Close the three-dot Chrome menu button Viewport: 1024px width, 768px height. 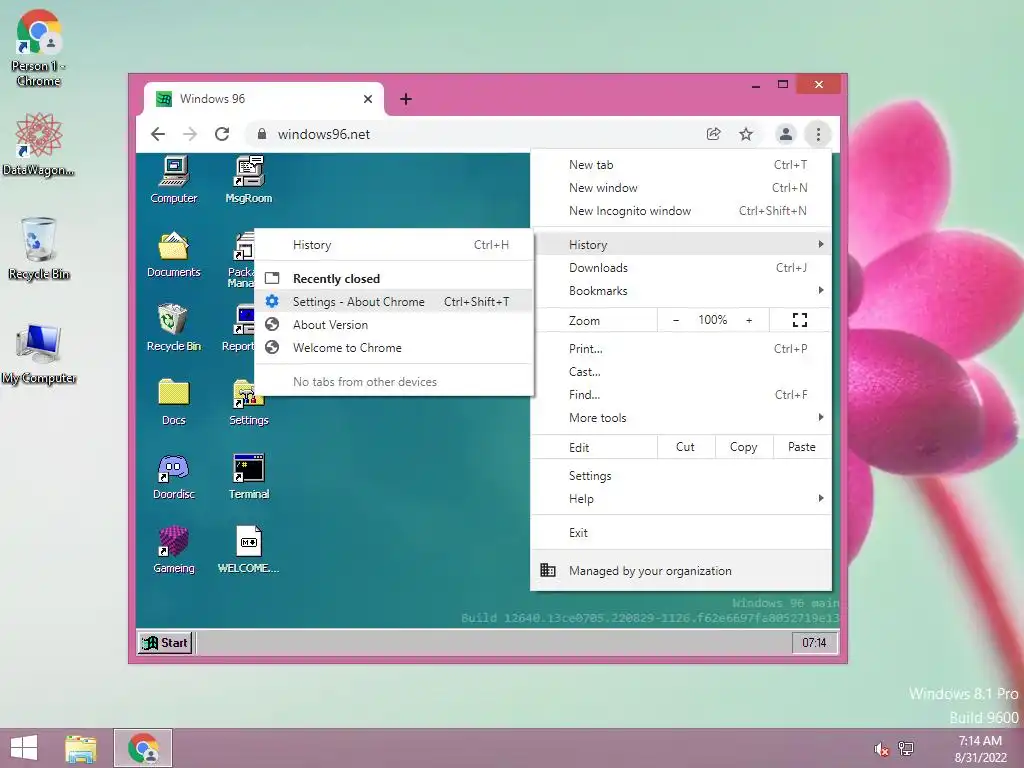tap(818, 134)
